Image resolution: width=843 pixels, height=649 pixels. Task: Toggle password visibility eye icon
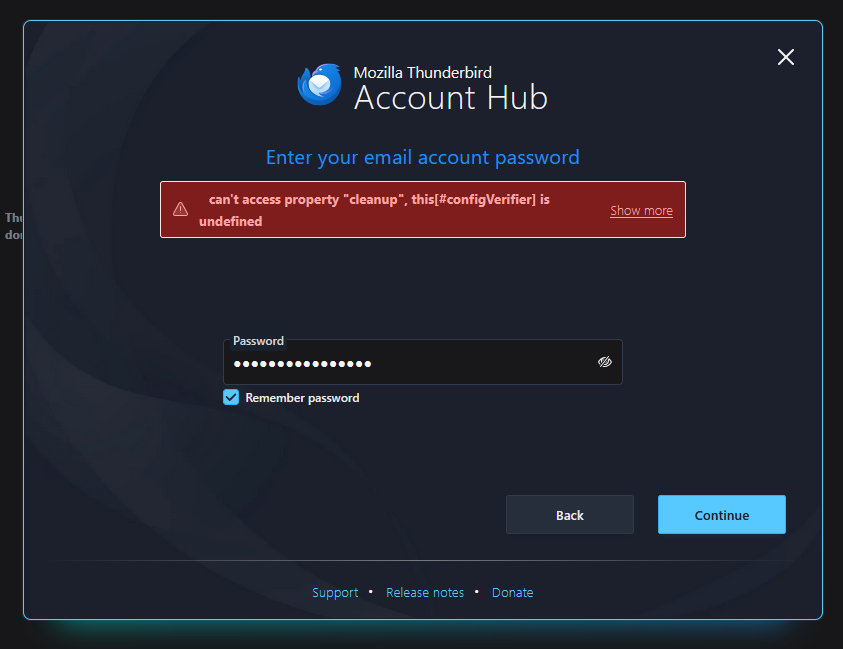tap(605, 362)
